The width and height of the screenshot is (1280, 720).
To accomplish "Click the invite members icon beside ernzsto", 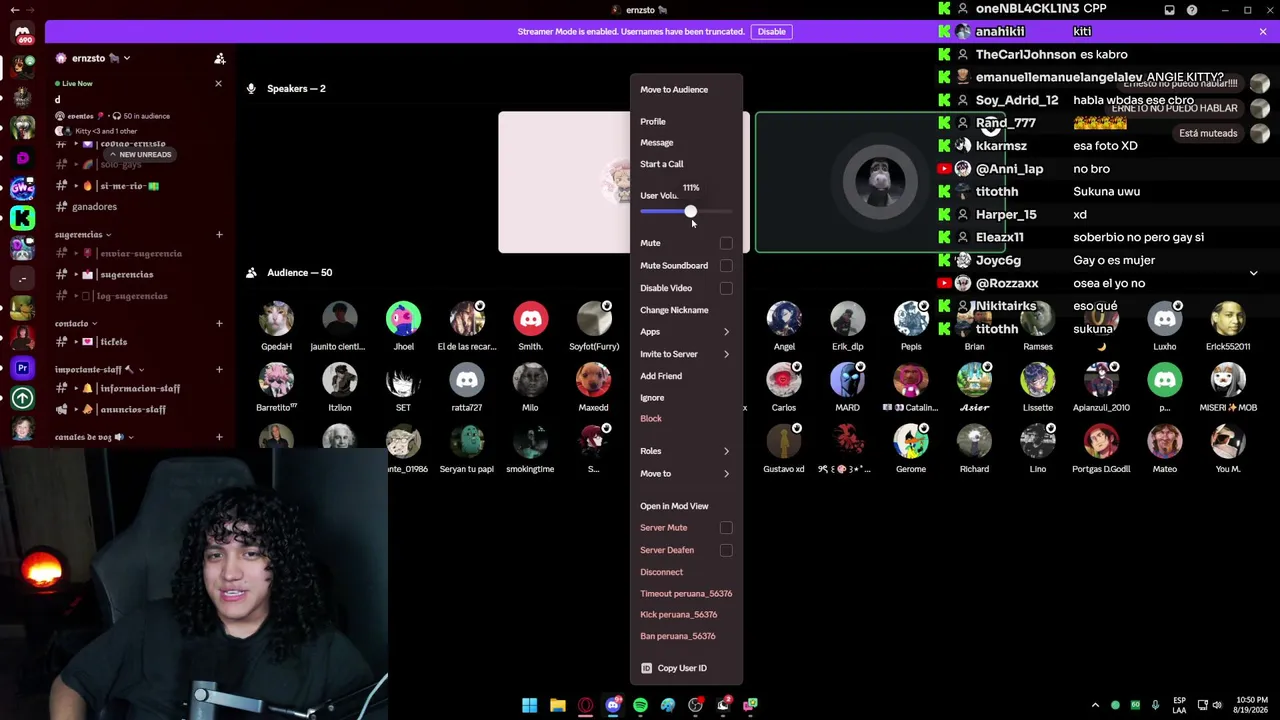I will (220, 58).
